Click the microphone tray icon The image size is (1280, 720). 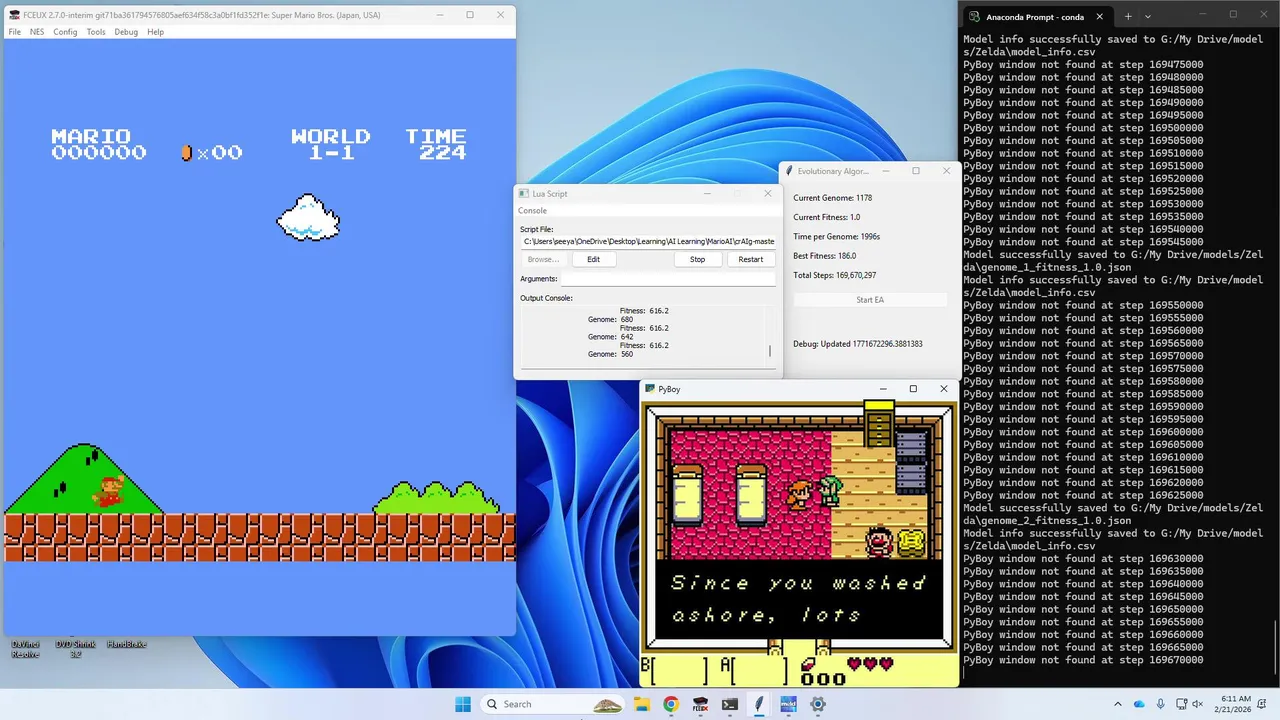tap(1160, 704)
